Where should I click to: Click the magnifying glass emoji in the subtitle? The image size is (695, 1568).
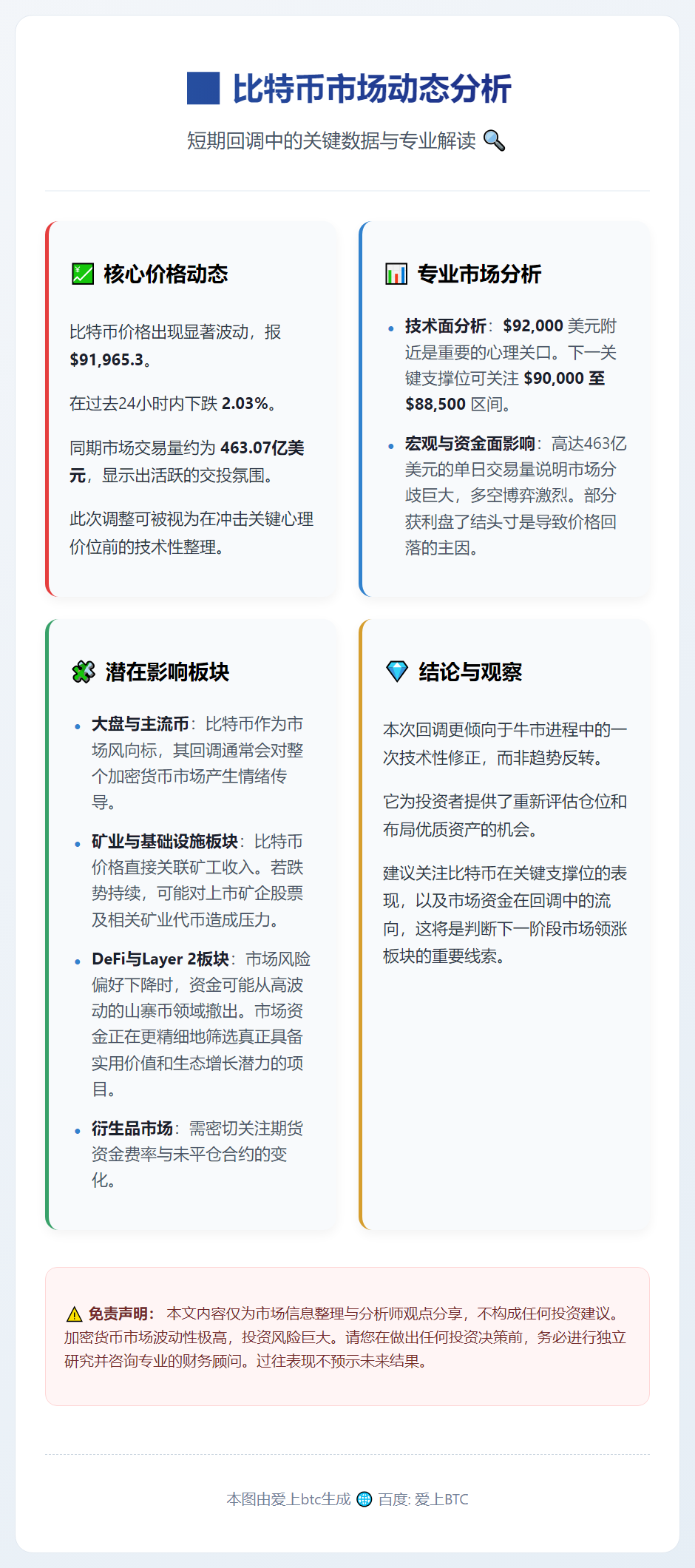pos(494,140)
